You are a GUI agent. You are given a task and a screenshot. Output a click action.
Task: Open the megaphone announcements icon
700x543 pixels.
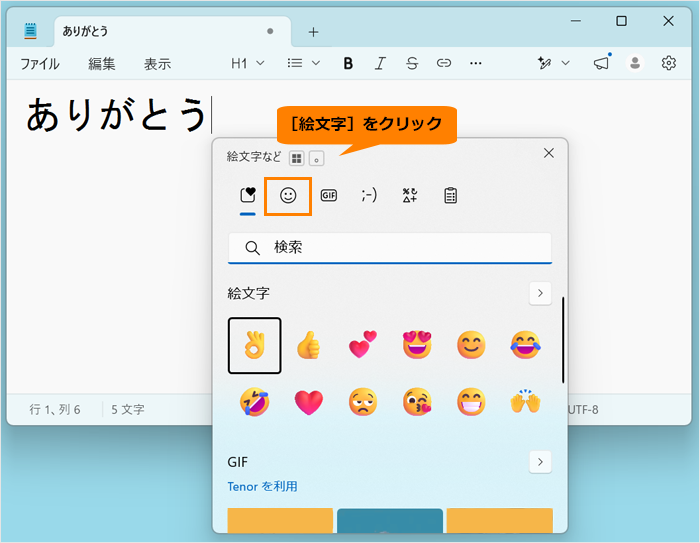pyautogui.click(x=602, y=63)
